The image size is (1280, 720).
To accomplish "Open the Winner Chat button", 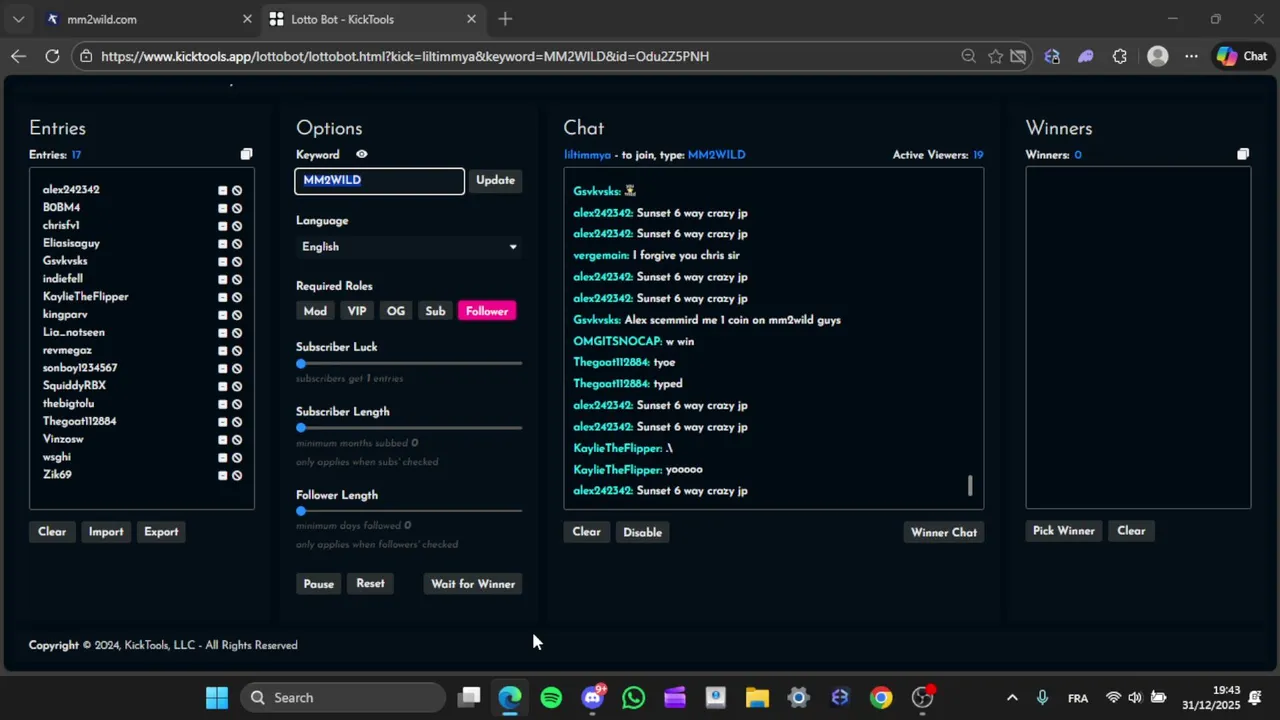I will tap(944, 533).
